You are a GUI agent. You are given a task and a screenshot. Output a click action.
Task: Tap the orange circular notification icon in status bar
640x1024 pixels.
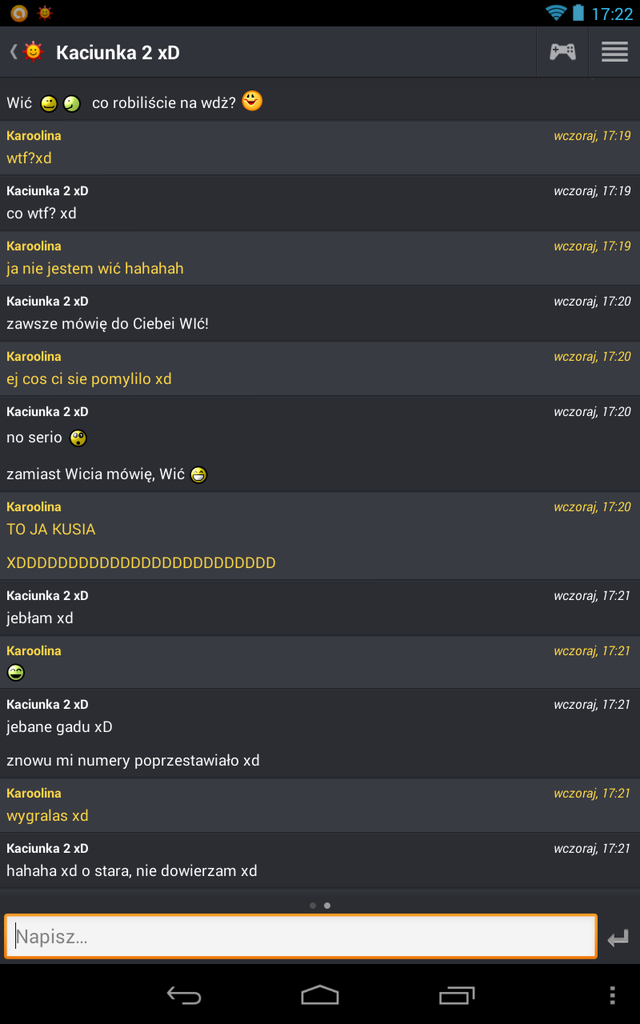coord(19,12)
